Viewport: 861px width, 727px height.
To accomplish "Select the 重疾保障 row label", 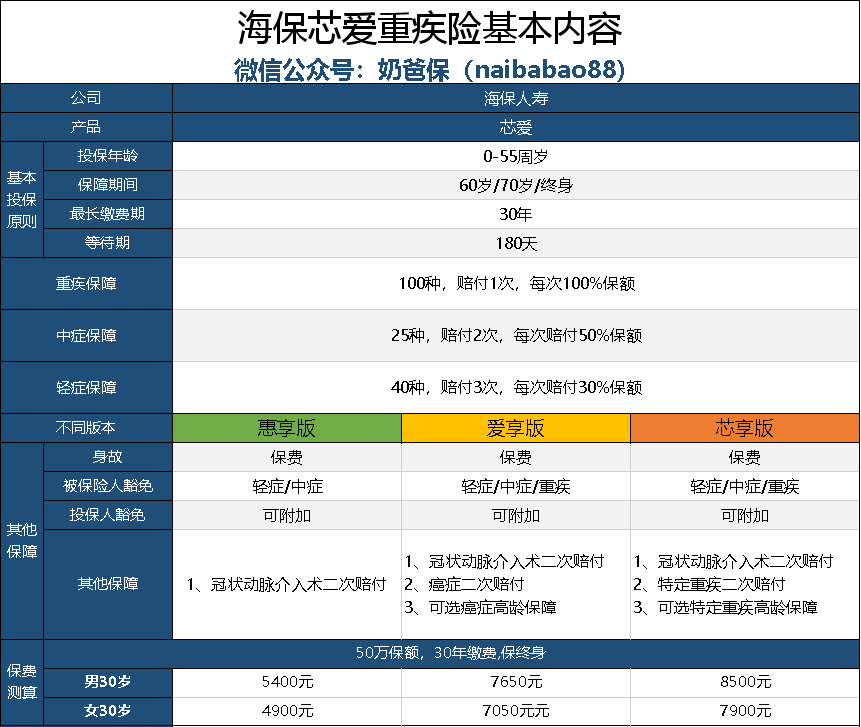I will 86,283.
